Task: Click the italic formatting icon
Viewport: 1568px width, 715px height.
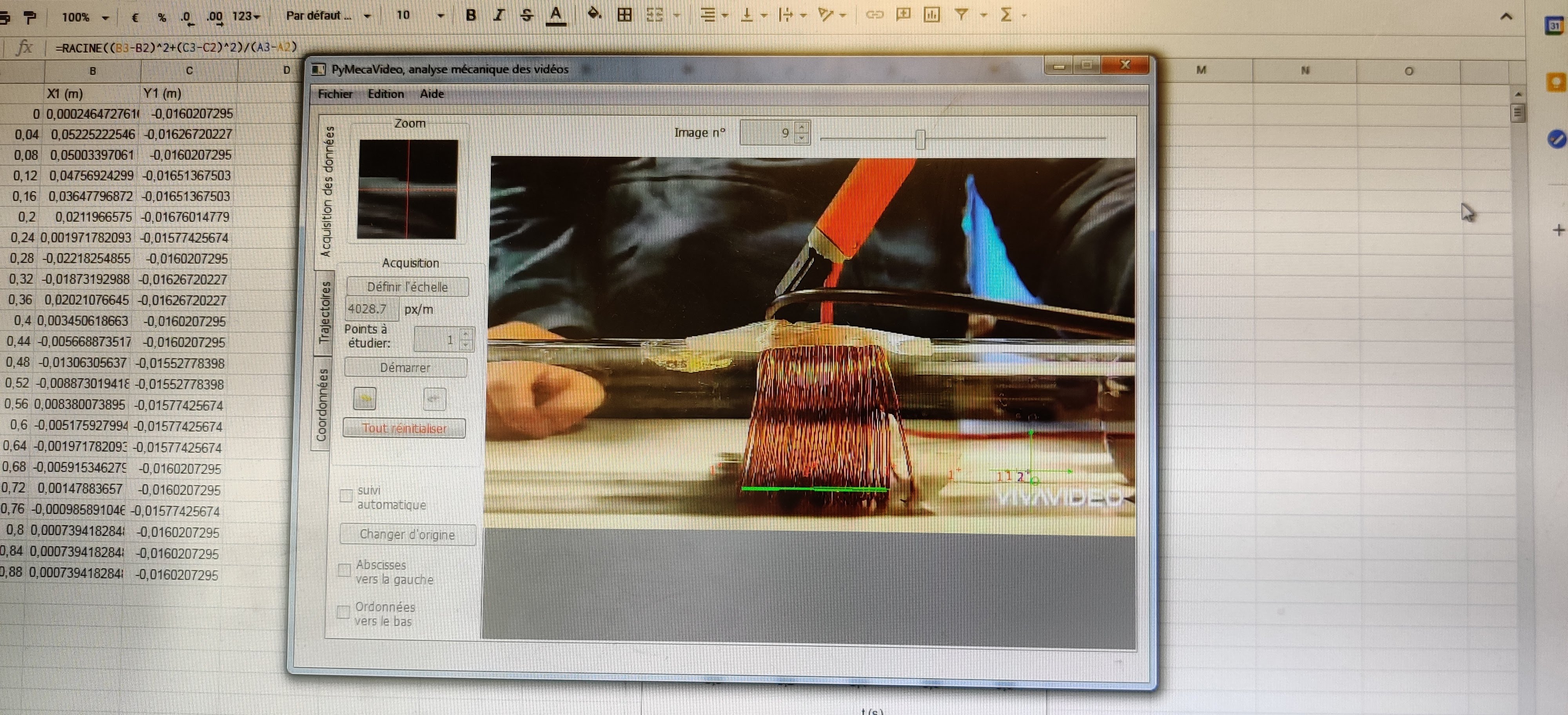Action: tap(499, 15)
